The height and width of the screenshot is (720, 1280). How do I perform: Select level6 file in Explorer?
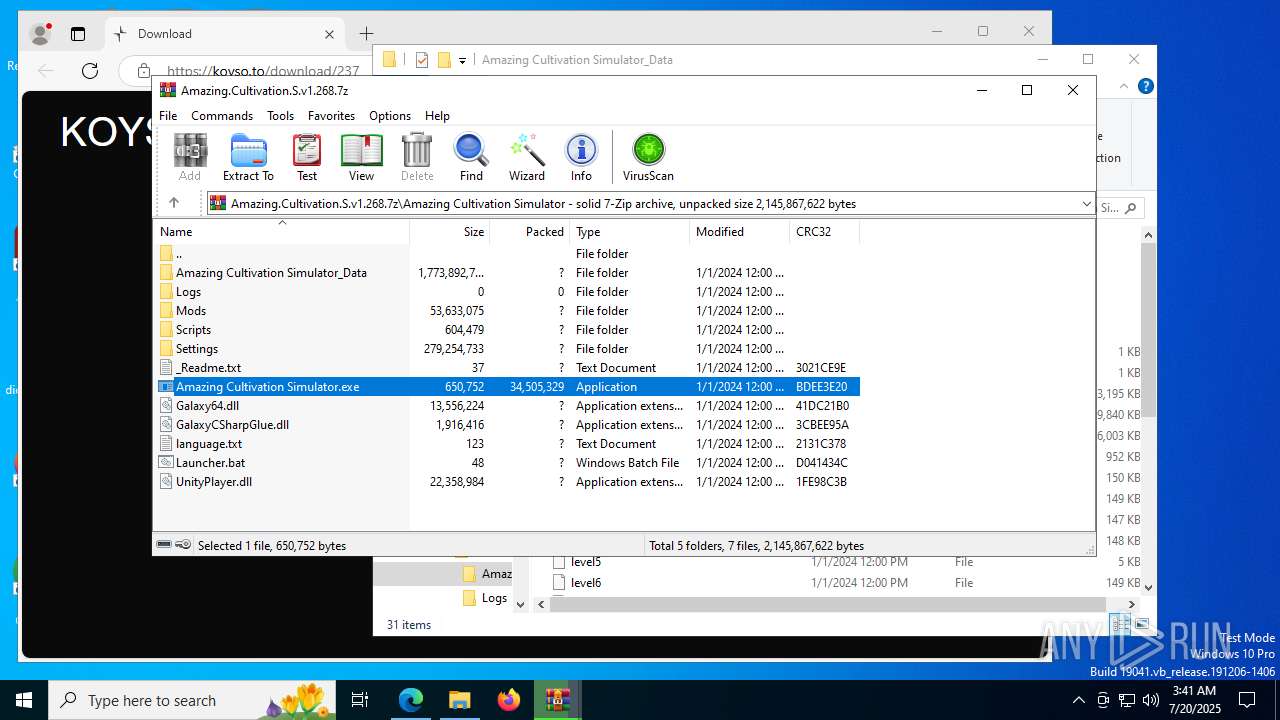[586, 583]
